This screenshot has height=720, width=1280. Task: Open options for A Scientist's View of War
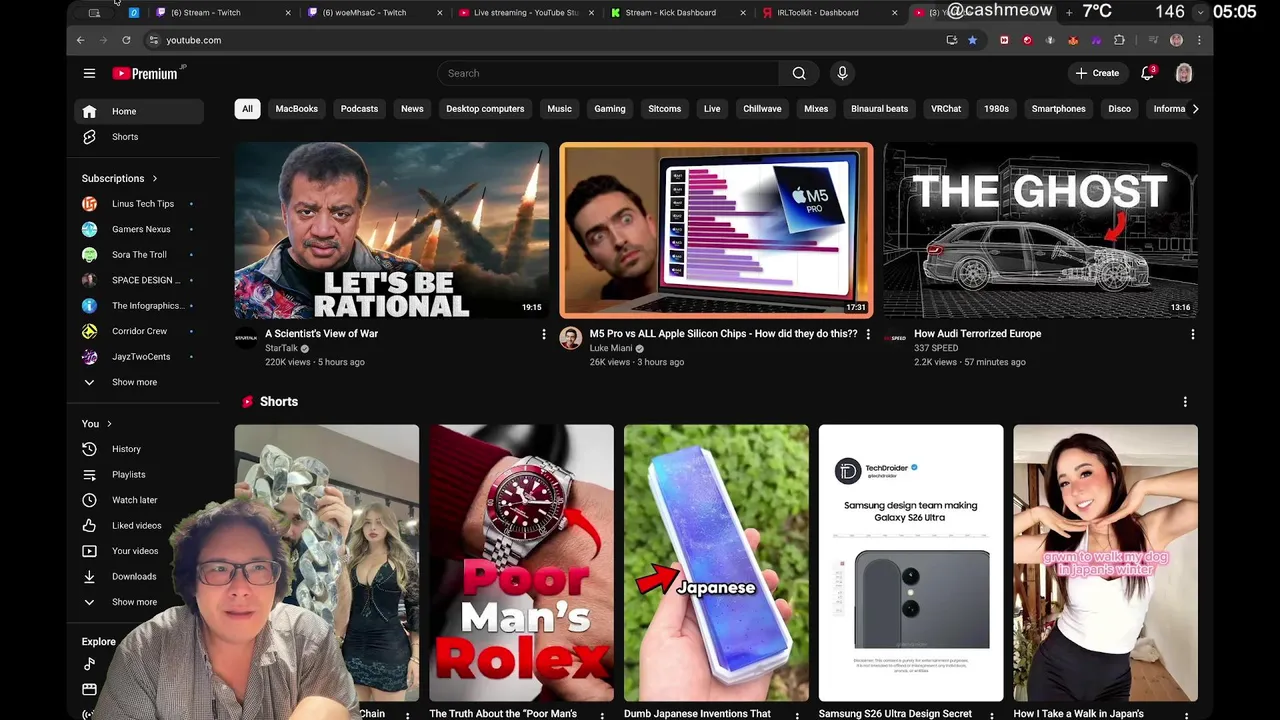coord(544,334)
